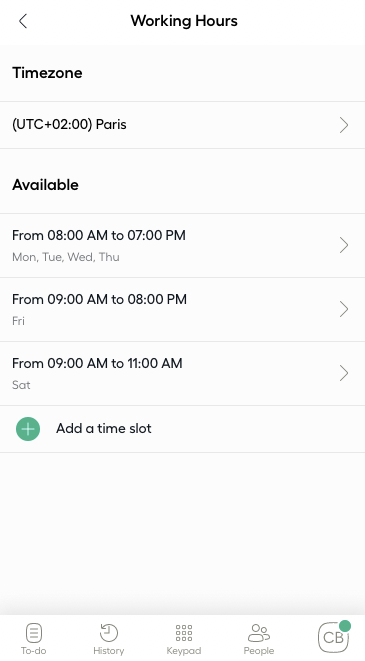Switch to the Keypad tab label
Screen dimensions: 365x661
[184, 651]
